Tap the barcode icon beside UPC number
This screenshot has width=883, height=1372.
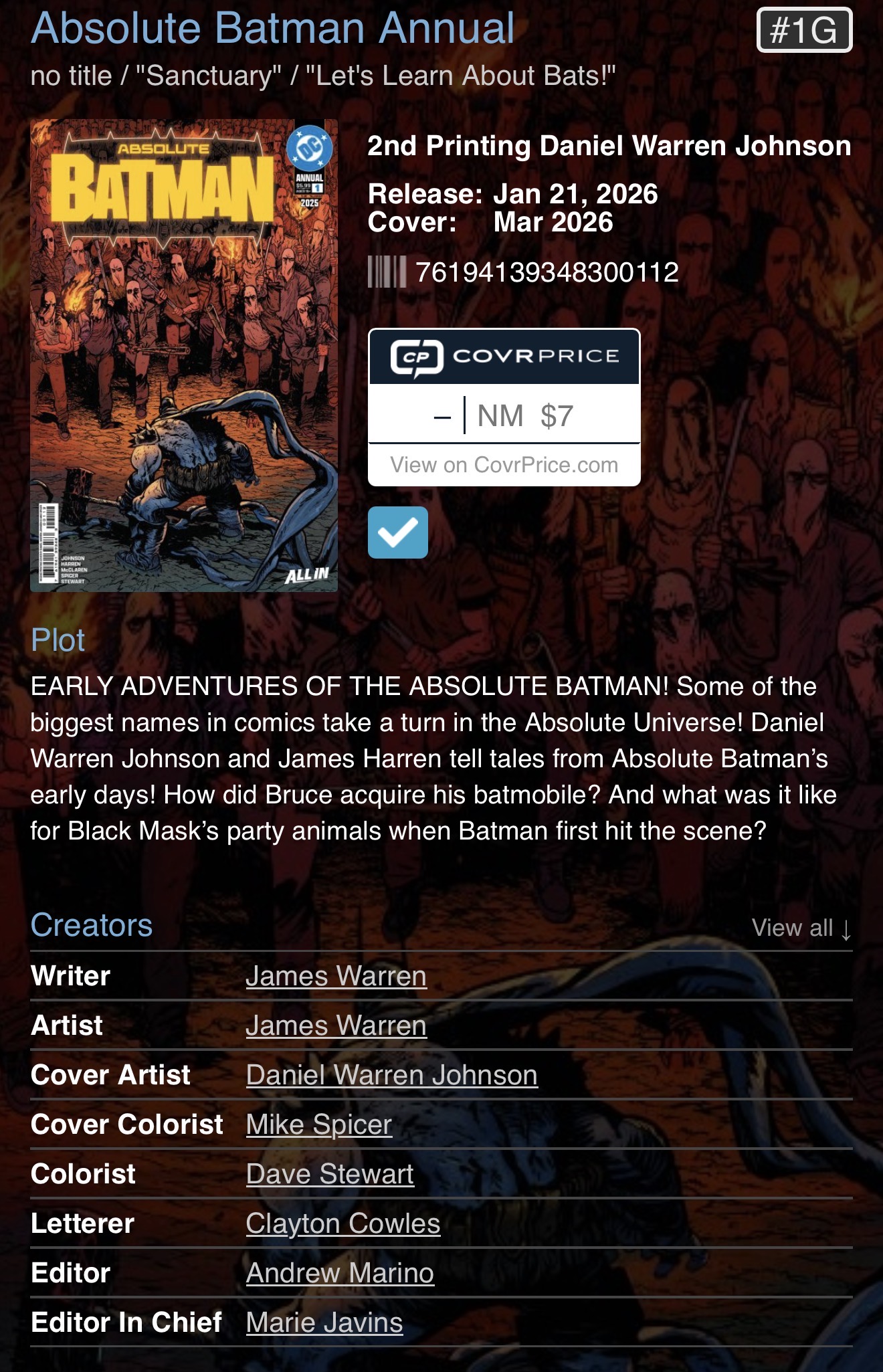click(387, 272)
